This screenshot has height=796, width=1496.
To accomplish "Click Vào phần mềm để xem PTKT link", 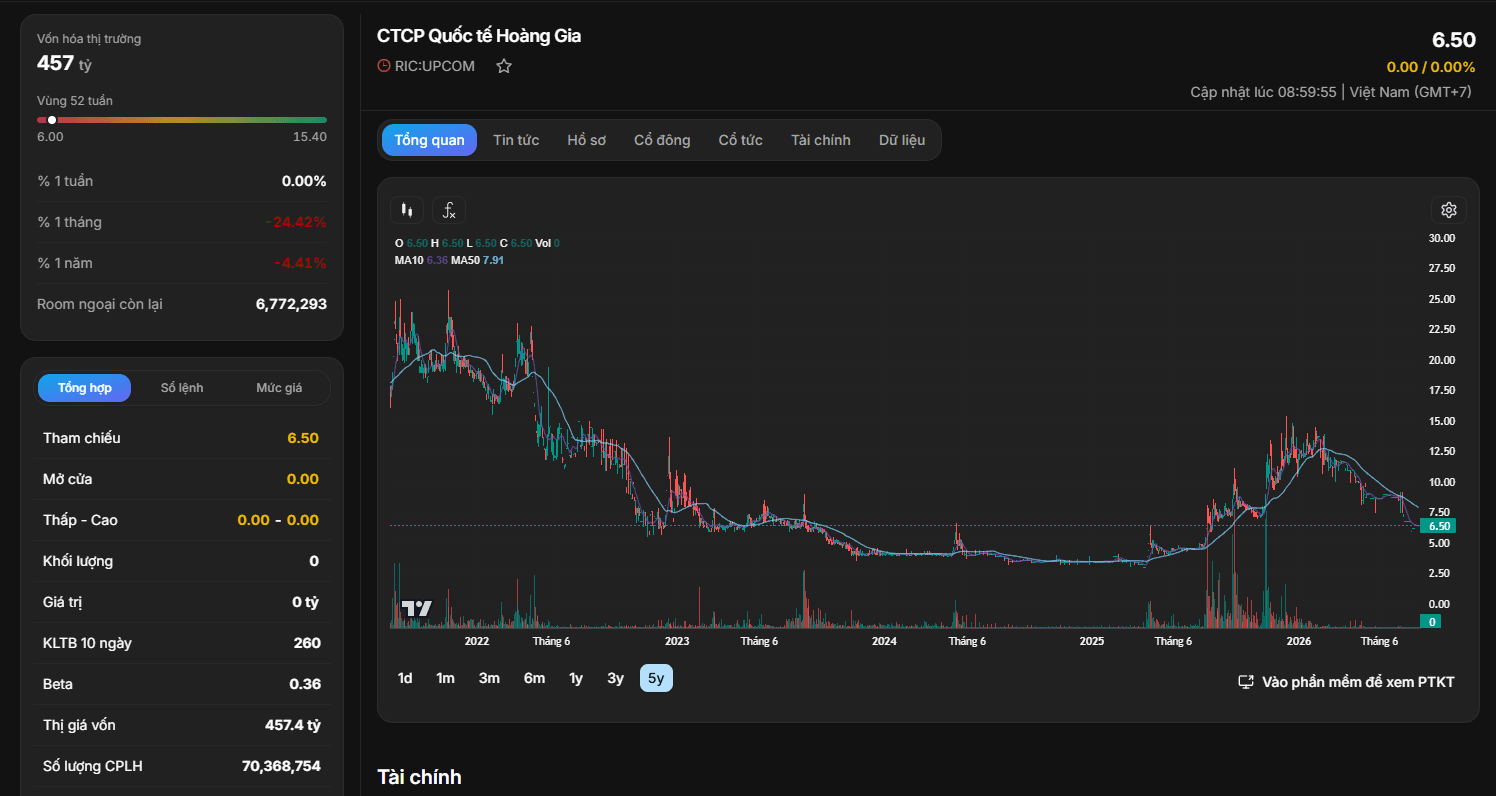I will click(x=1358, y=682).
